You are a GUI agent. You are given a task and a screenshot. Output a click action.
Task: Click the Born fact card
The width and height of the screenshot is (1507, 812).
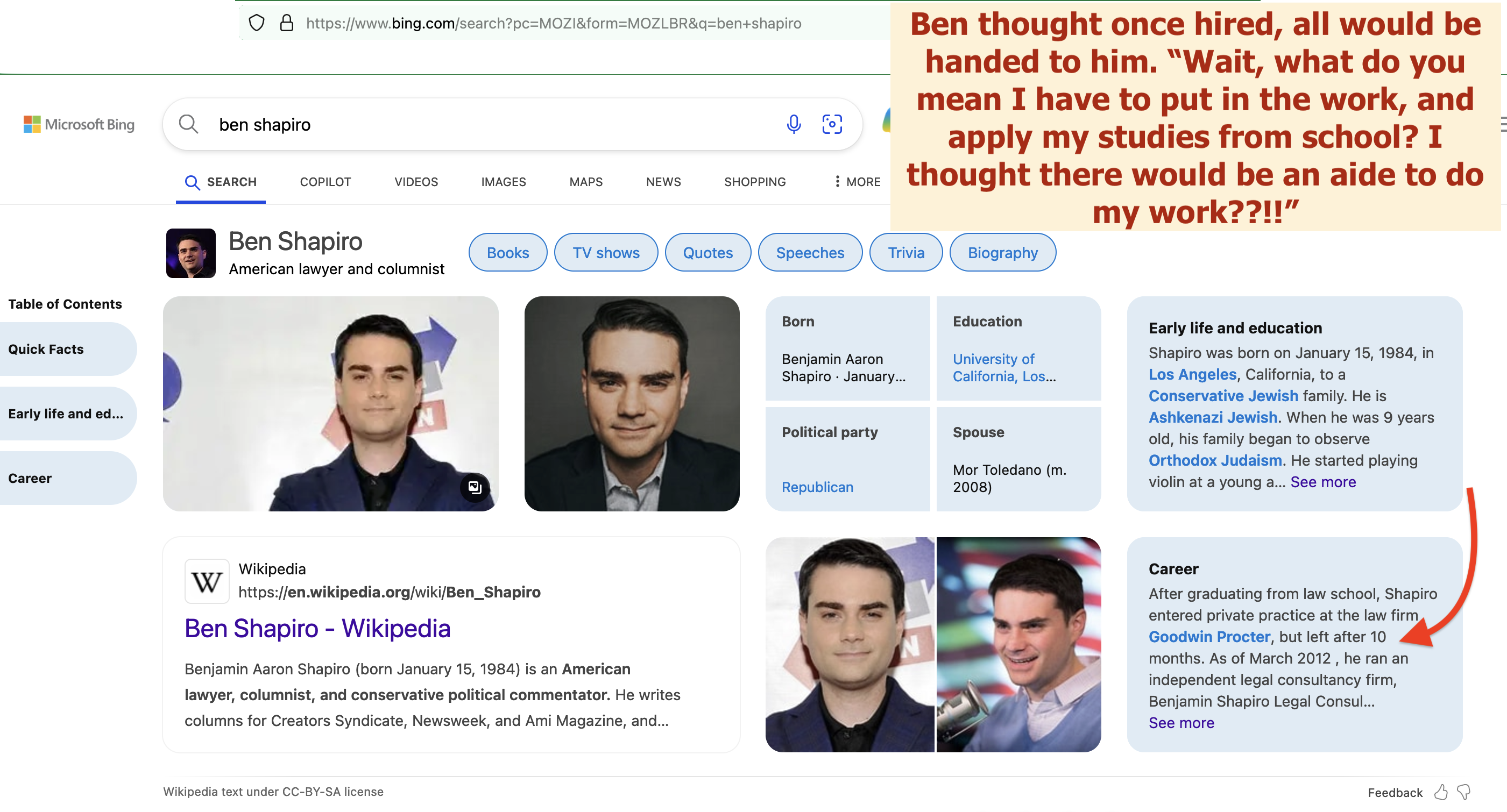pyautogui.click(x=847, y=348)
